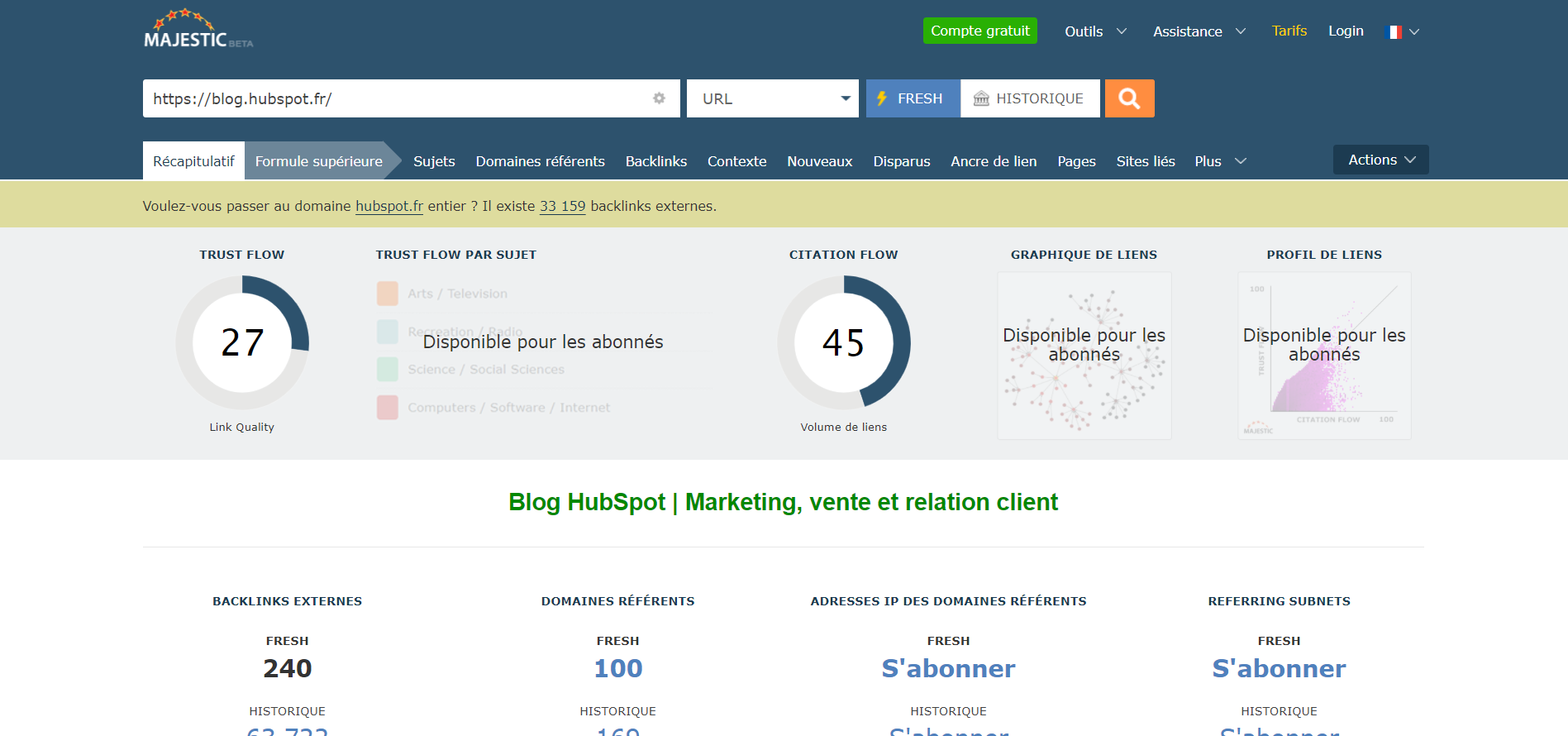Open the Graphique de liens thumbnail
The height and width of the screenshot is (736, 1568).
click(1084, 356)
